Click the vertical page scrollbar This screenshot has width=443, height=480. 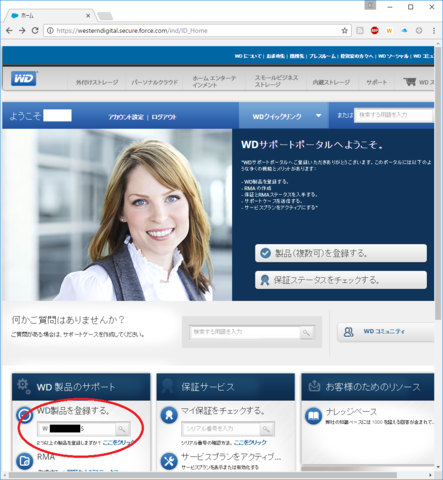click(438, 183)
